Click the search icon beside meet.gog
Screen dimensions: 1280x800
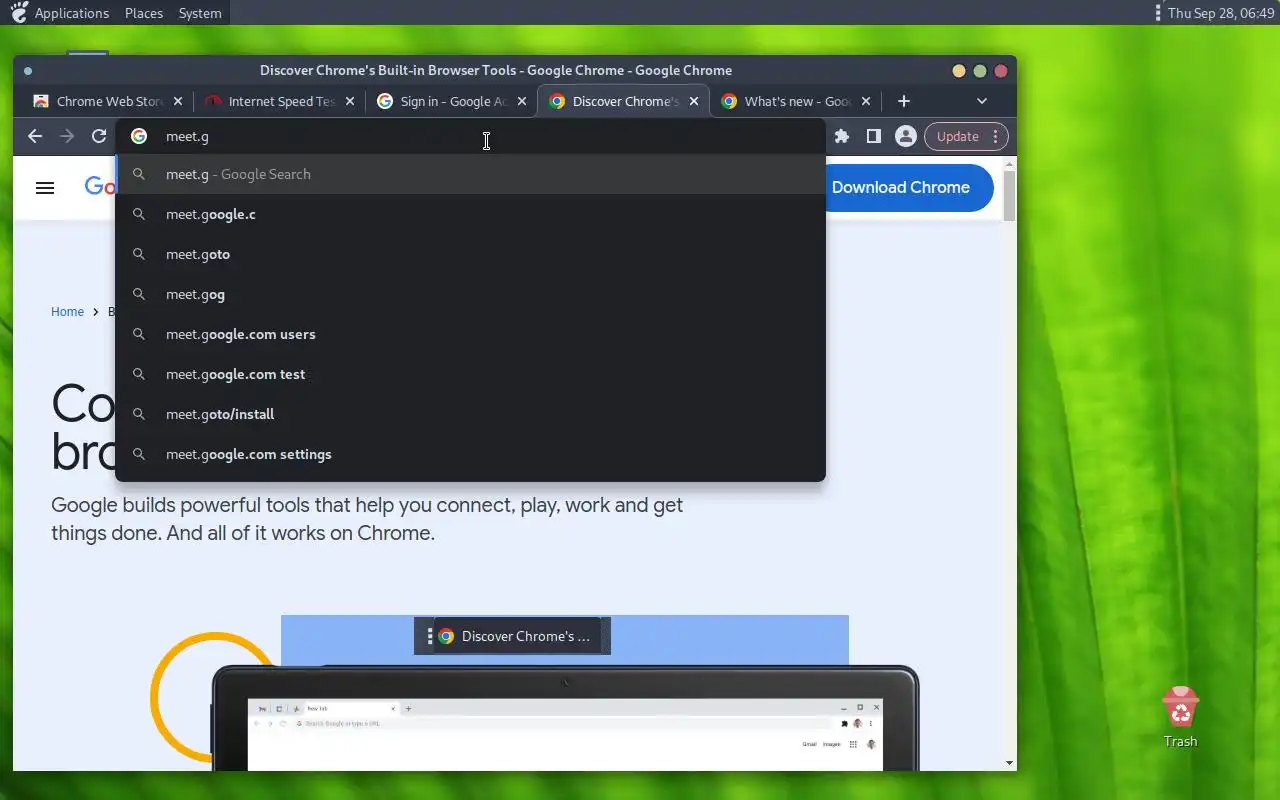click(139, 294)
